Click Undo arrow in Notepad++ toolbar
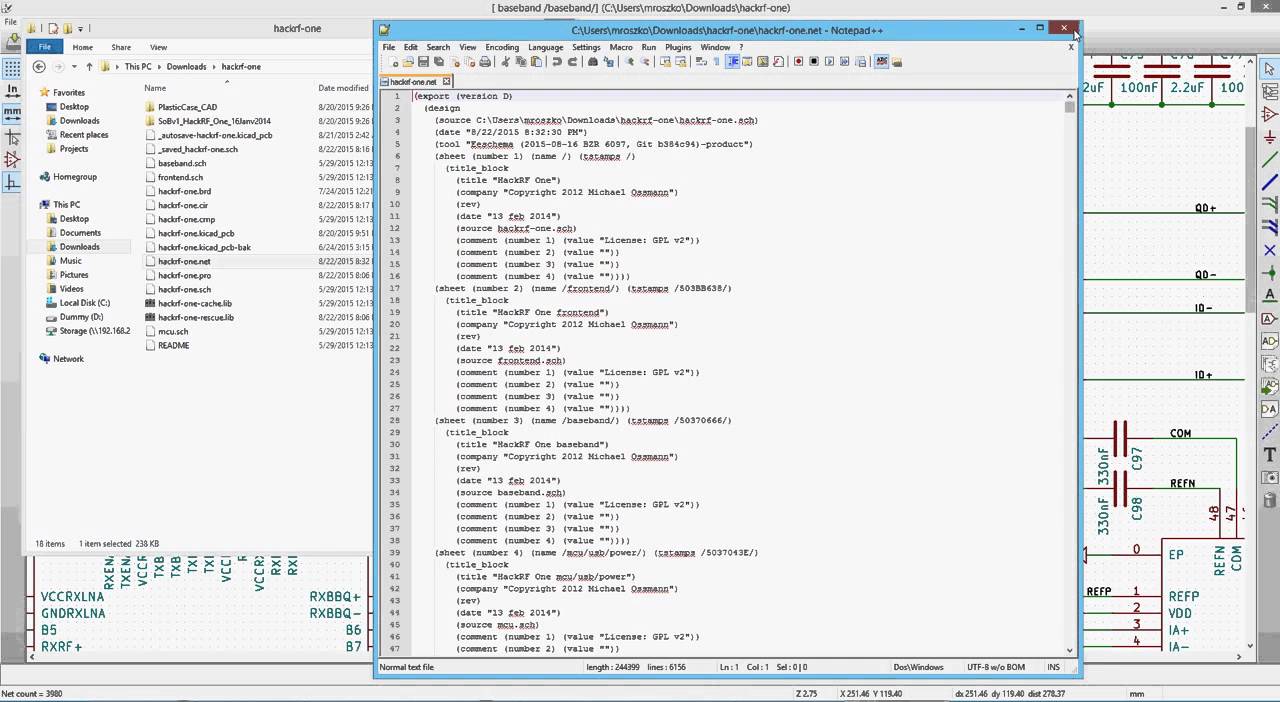The height and width of the screenshot is (702, 1280). point(557,62)
